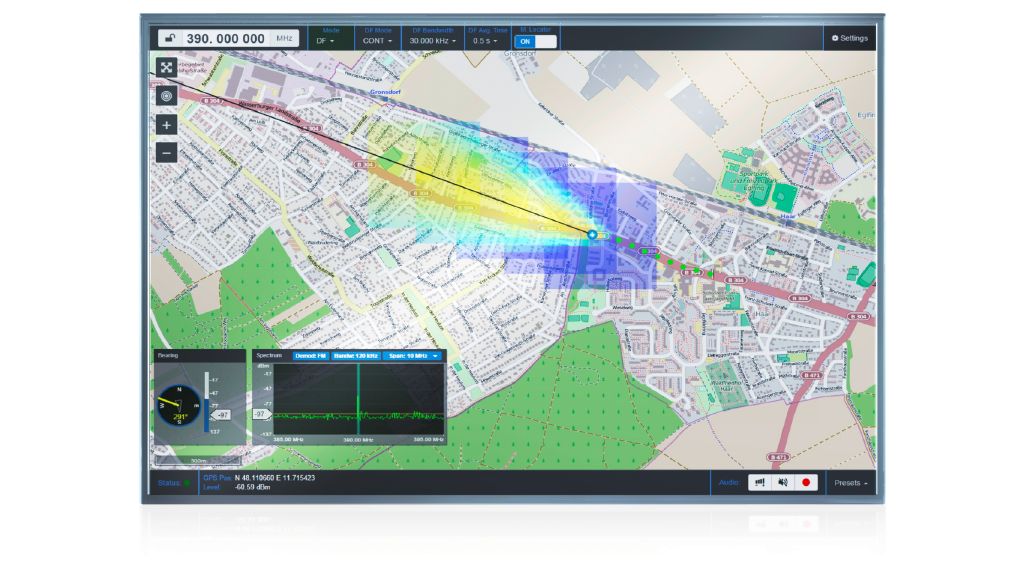Click the 390.000 000 frequency input field
1024x576 pixels.
(226, 39)
